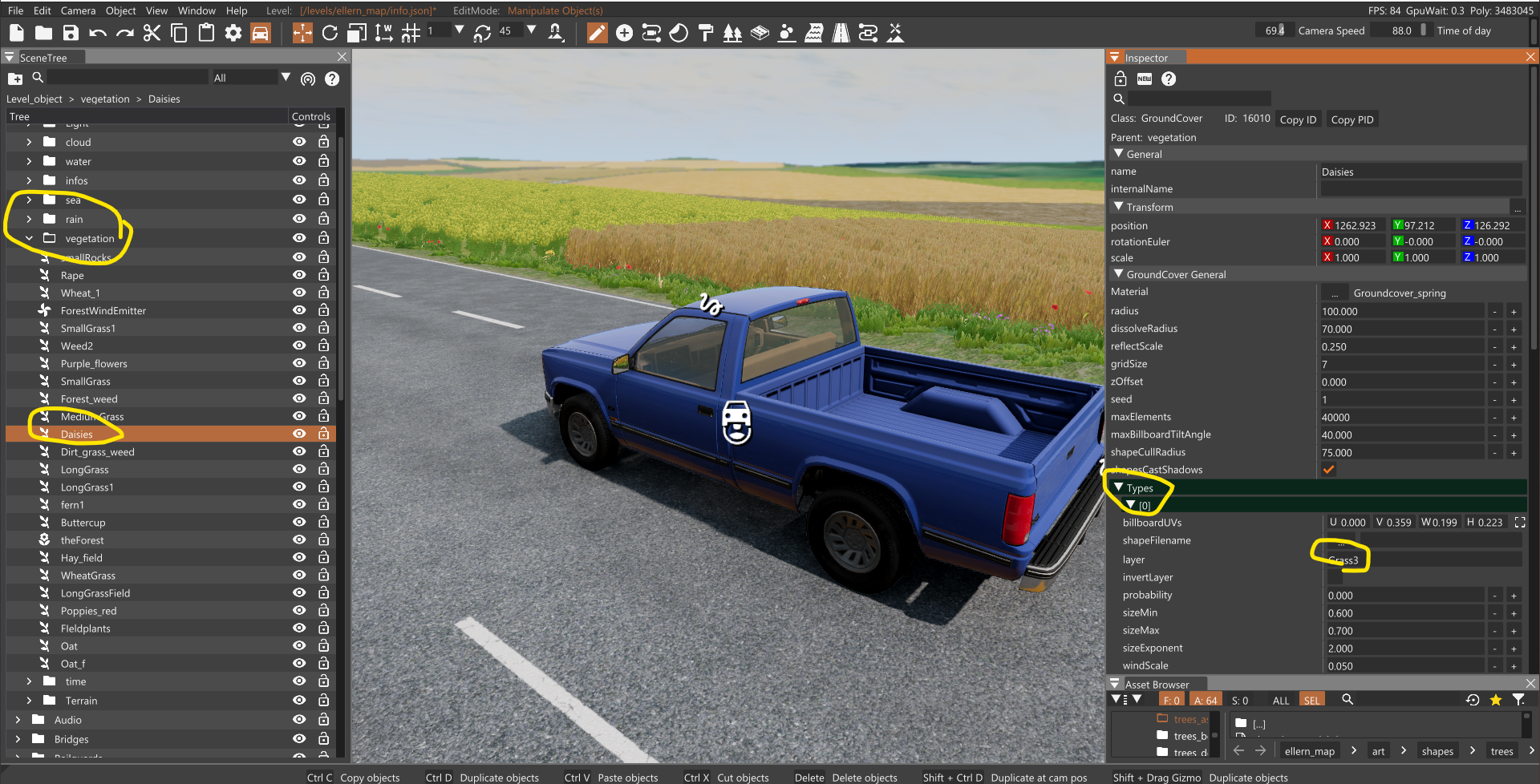
Task: Toggle the world/local axis alignment icon
Action: (x=383, y=33)
